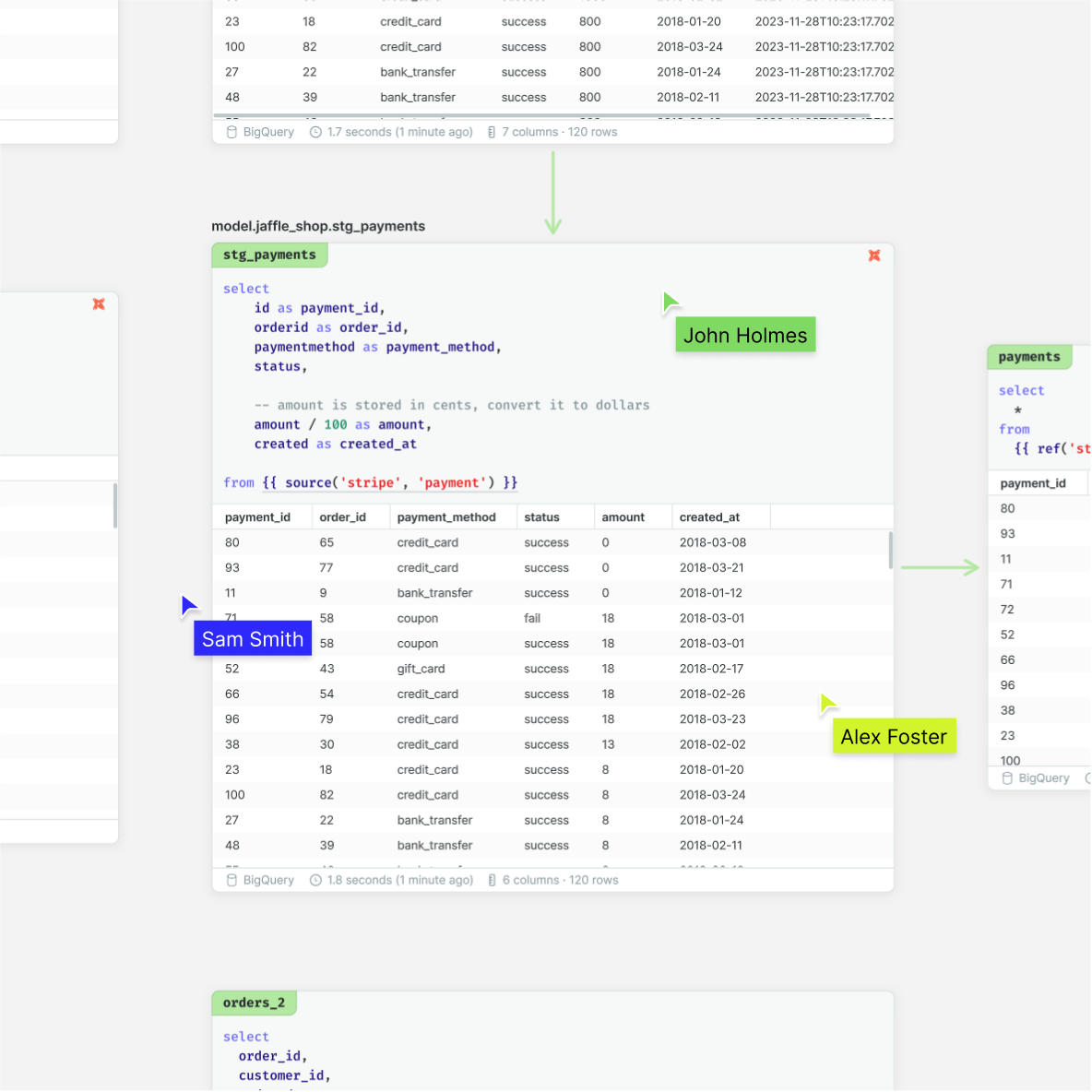Click the BigQuery icon in the top results footer
The image size is (1092, 1092).
coord(231,132)
